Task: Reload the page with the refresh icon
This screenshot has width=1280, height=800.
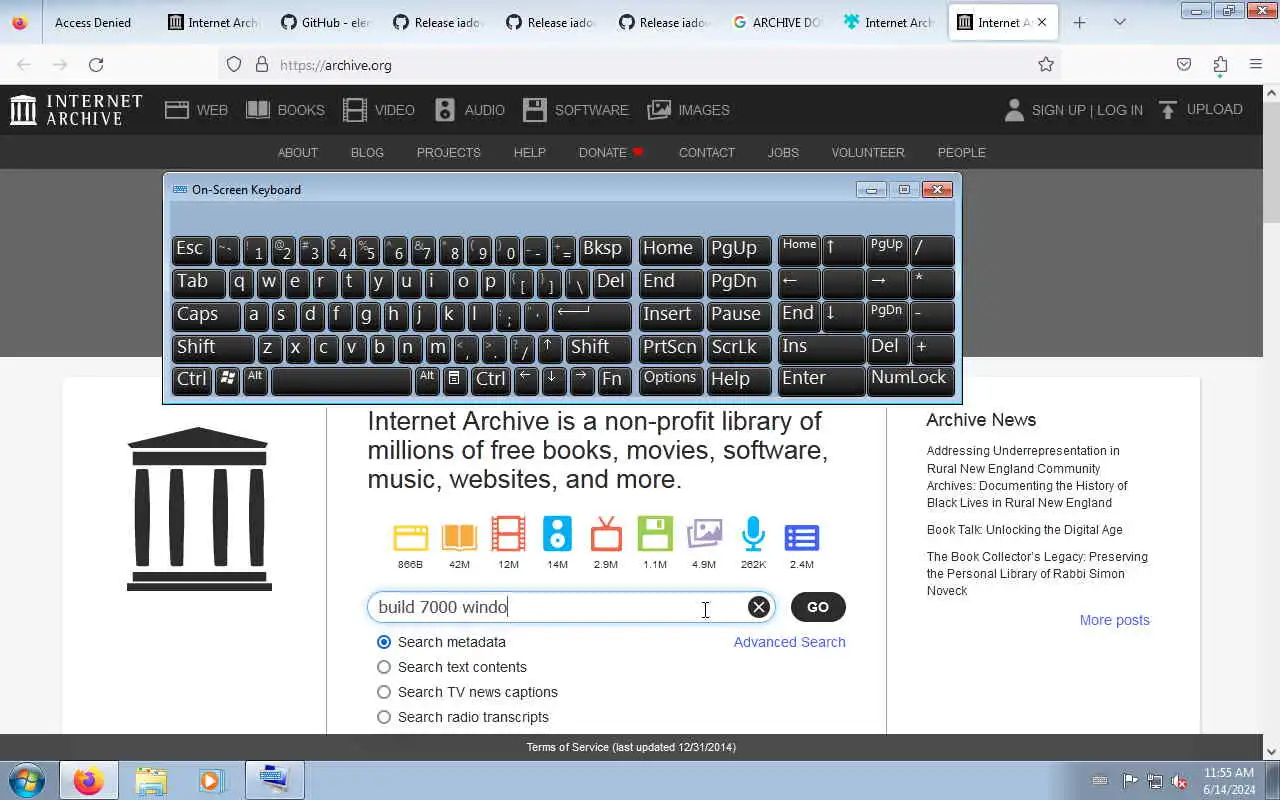Action: tap(96, 65)
